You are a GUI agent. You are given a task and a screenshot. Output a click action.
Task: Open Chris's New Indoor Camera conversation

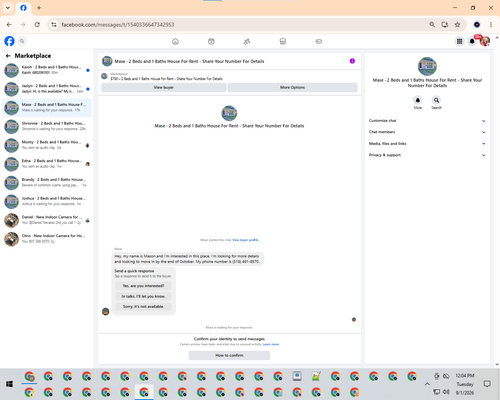click(x=47, y=239)
